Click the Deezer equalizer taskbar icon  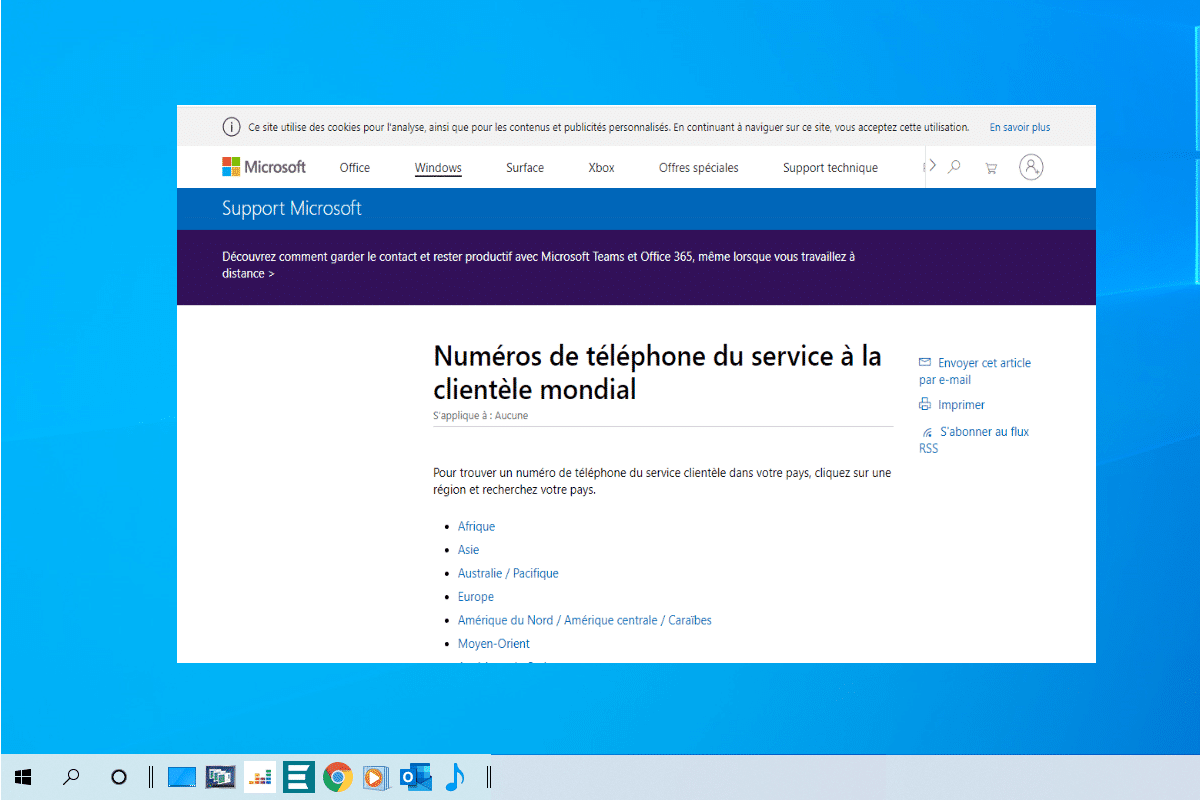(260, 777)
